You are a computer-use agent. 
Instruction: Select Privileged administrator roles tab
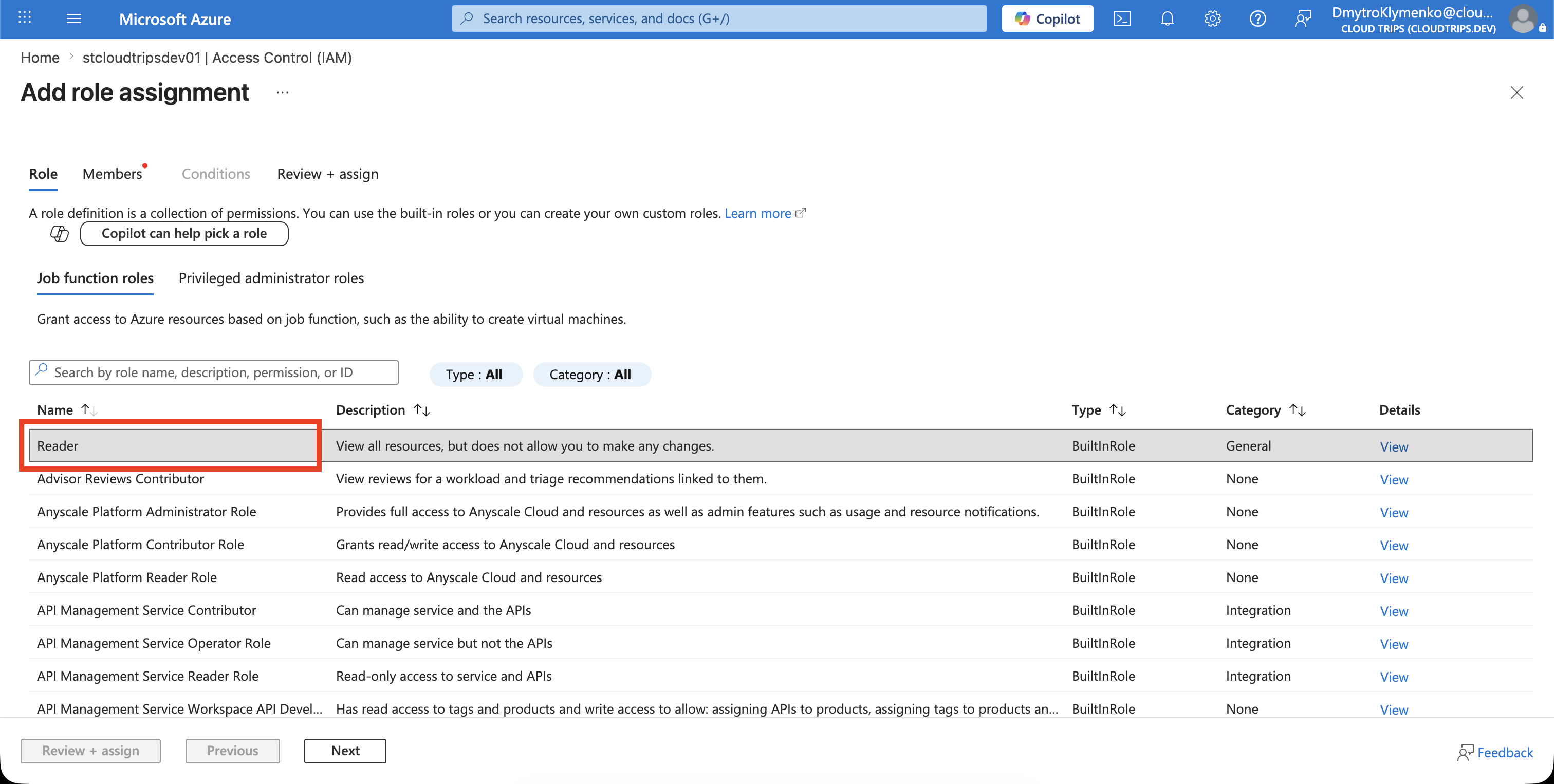tap(271, 278)
